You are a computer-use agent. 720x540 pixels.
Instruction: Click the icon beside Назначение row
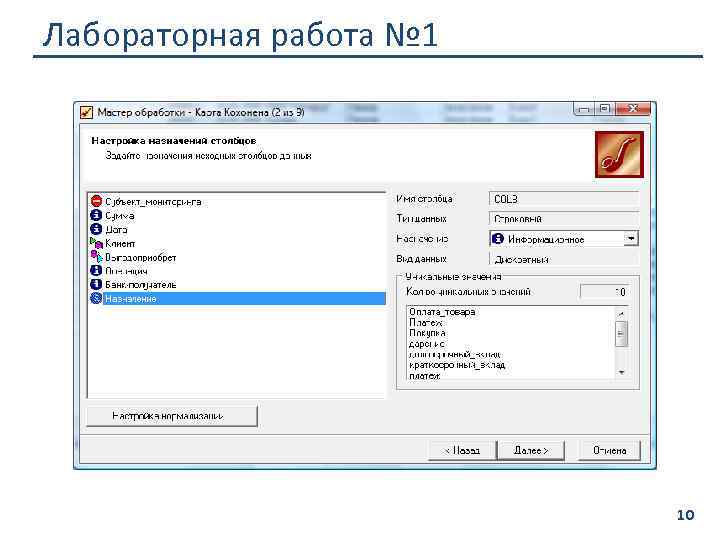96,298
